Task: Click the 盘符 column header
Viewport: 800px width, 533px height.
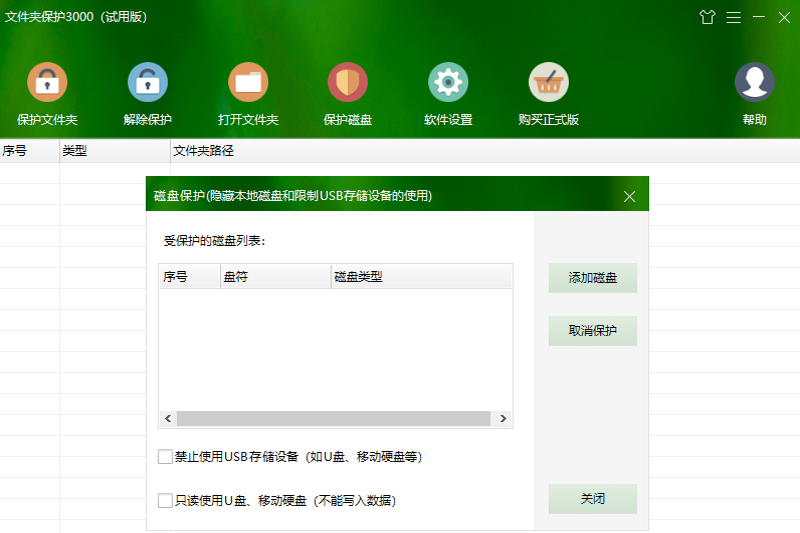Action: point(275,277)
